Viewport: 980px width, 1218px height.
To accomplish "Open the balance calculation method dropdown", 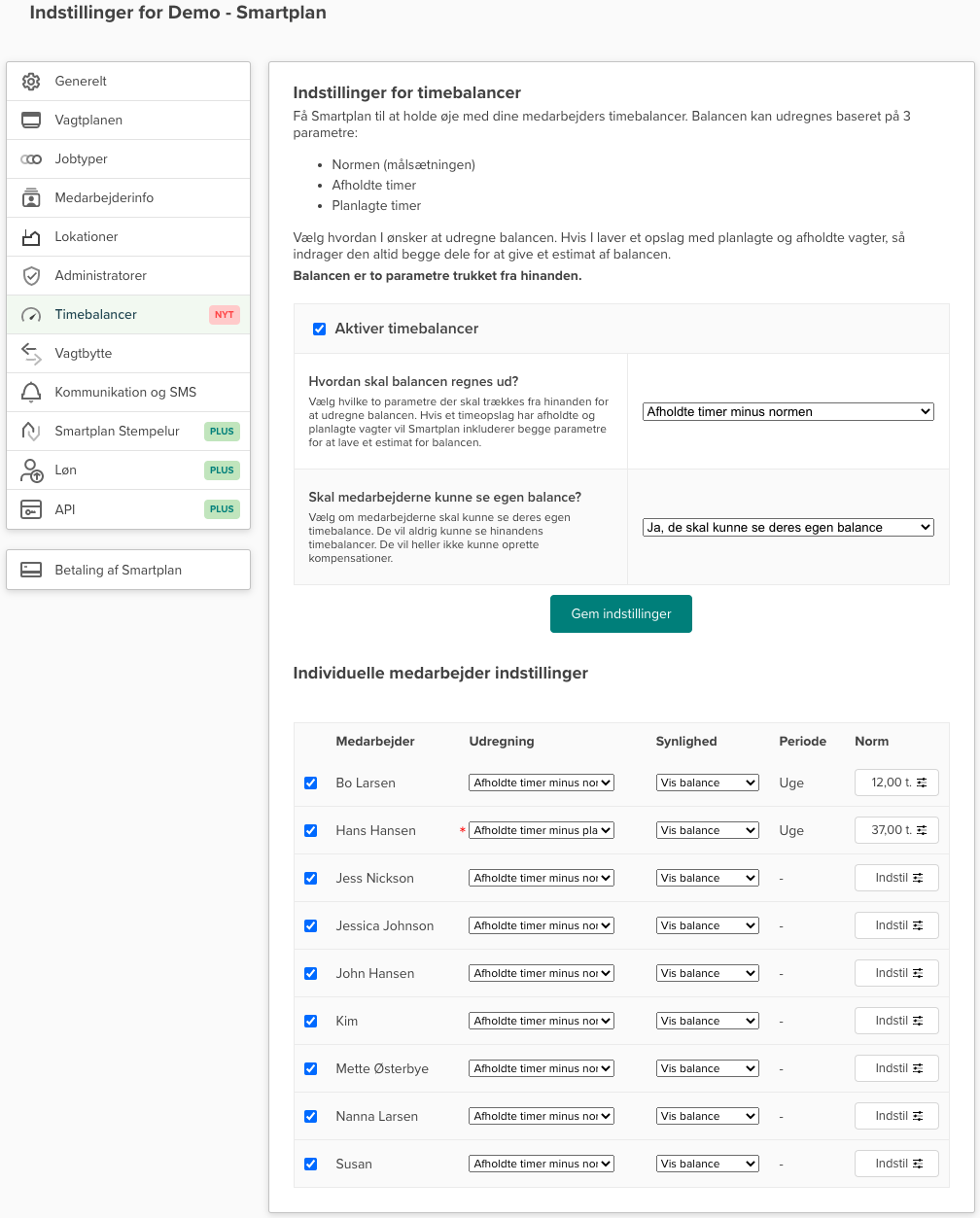I will coord(787,412).
